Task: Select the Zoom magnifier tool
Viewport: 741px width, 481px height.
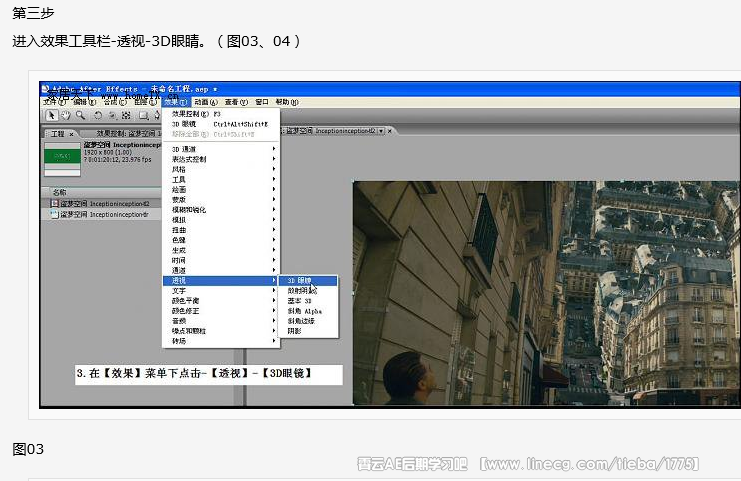Action: [x=80, y=115]
